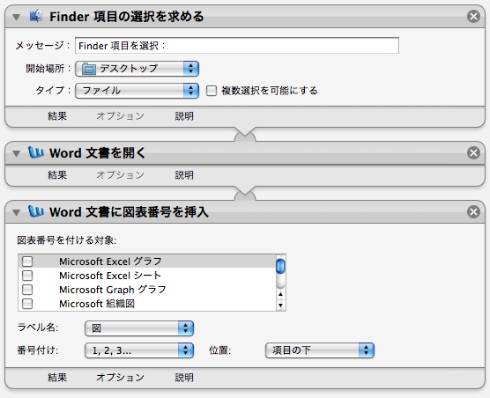Viewport: 490px width, 398px height.
Task: Remove the 'Word 文書を開く' action
Action: click(473, 153)
